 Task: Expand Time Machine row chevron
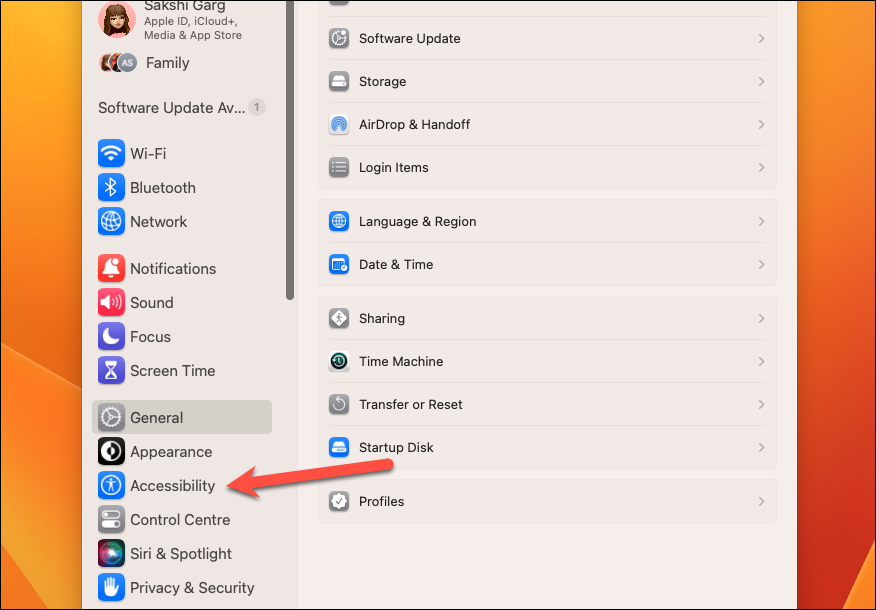pyautogui.click(x=761, y=361)
